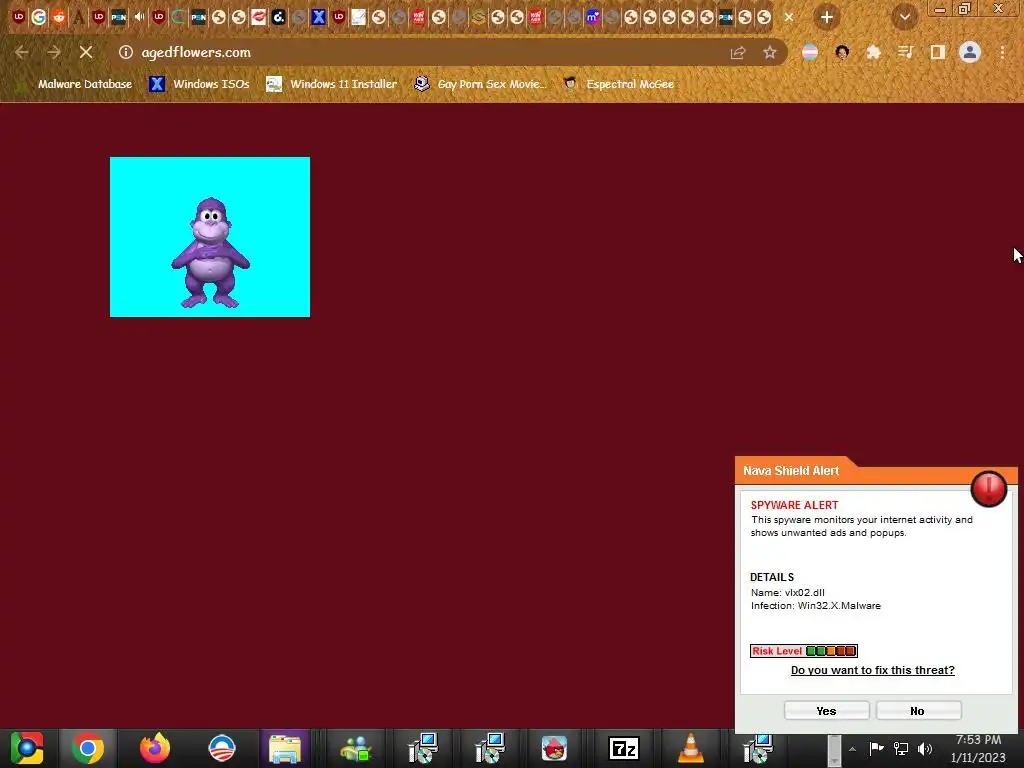Open the Windows ISOs bookmark

coord(199,84)
